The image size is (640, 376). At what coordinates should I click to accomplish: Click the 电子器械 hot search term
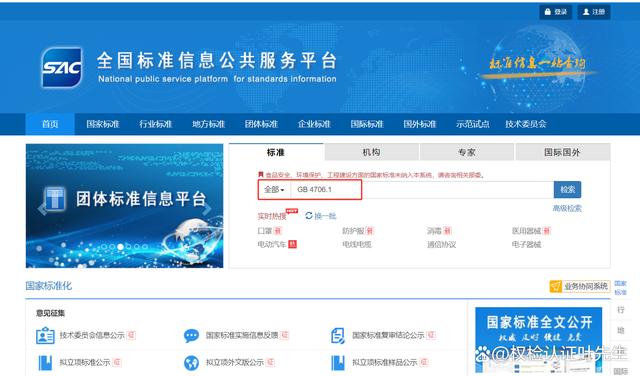[527, 244]
